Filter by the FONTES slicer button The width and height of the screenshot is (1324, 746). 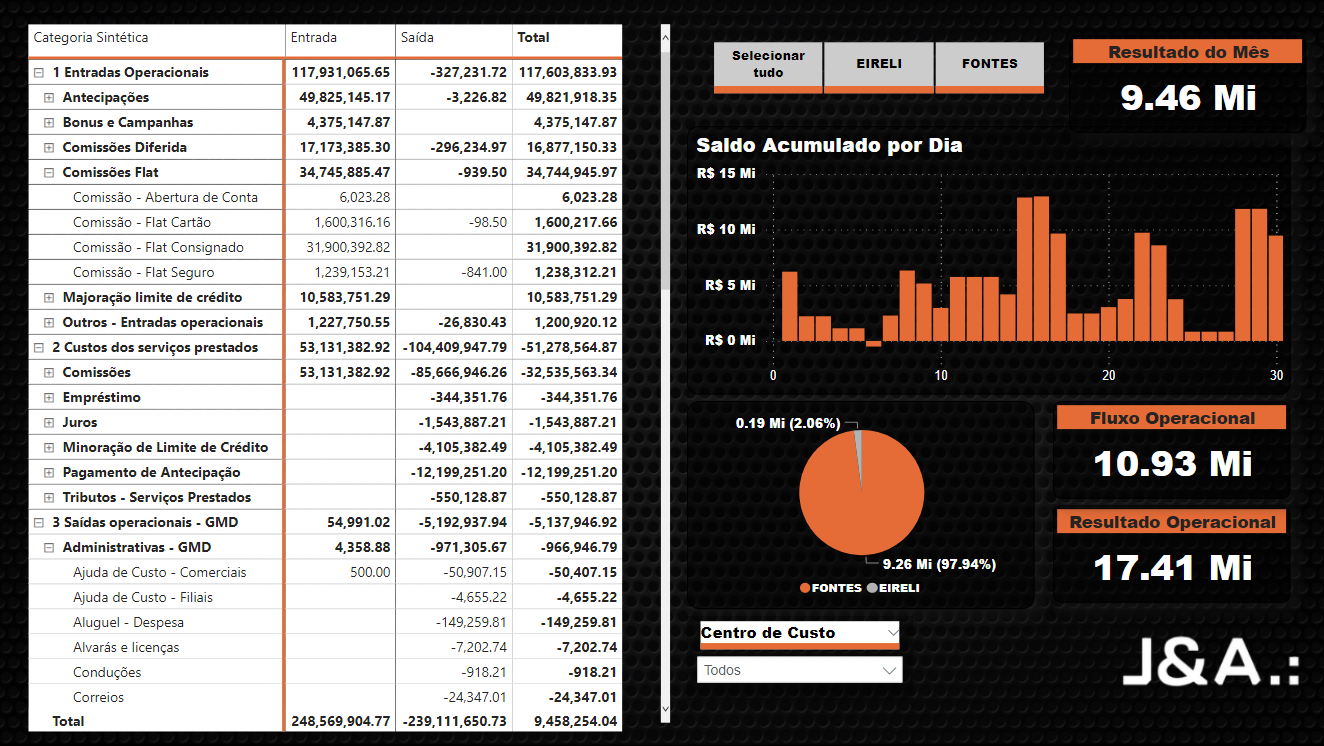tap(990, 67)
